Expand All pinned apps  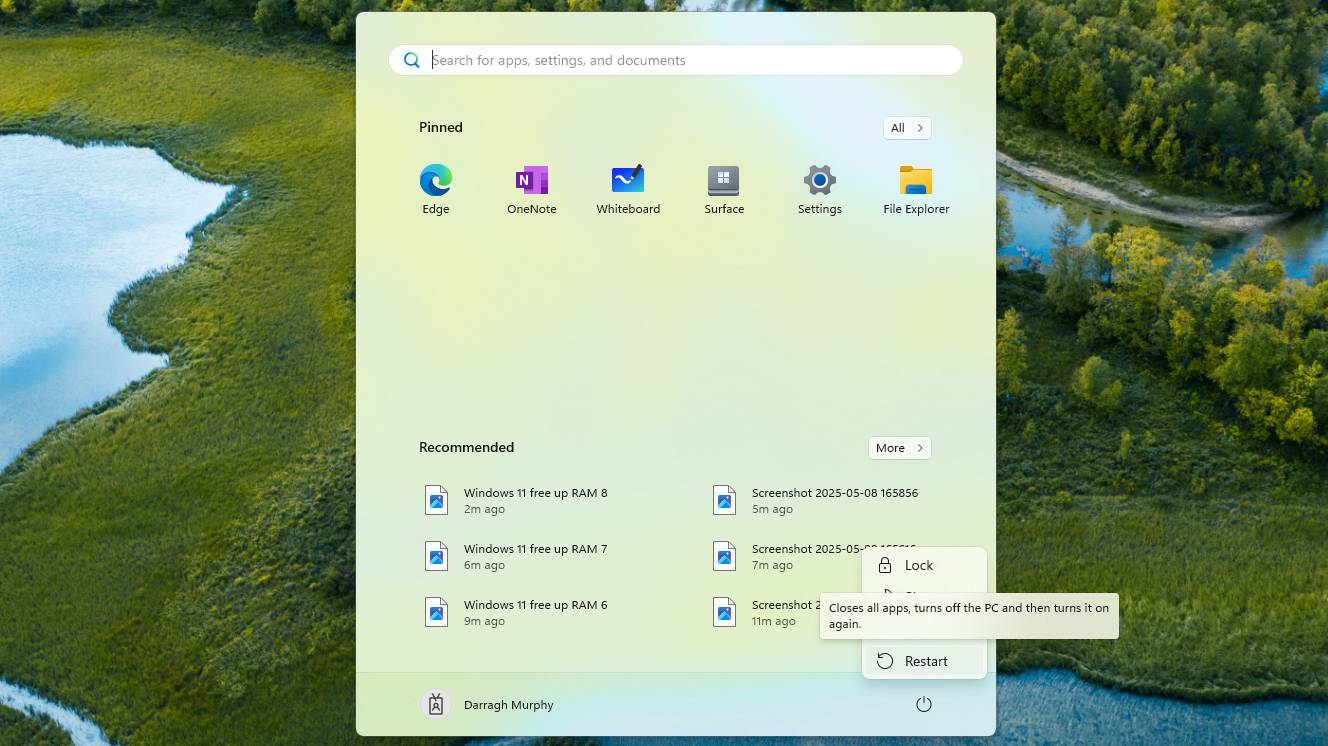point(905,127)
